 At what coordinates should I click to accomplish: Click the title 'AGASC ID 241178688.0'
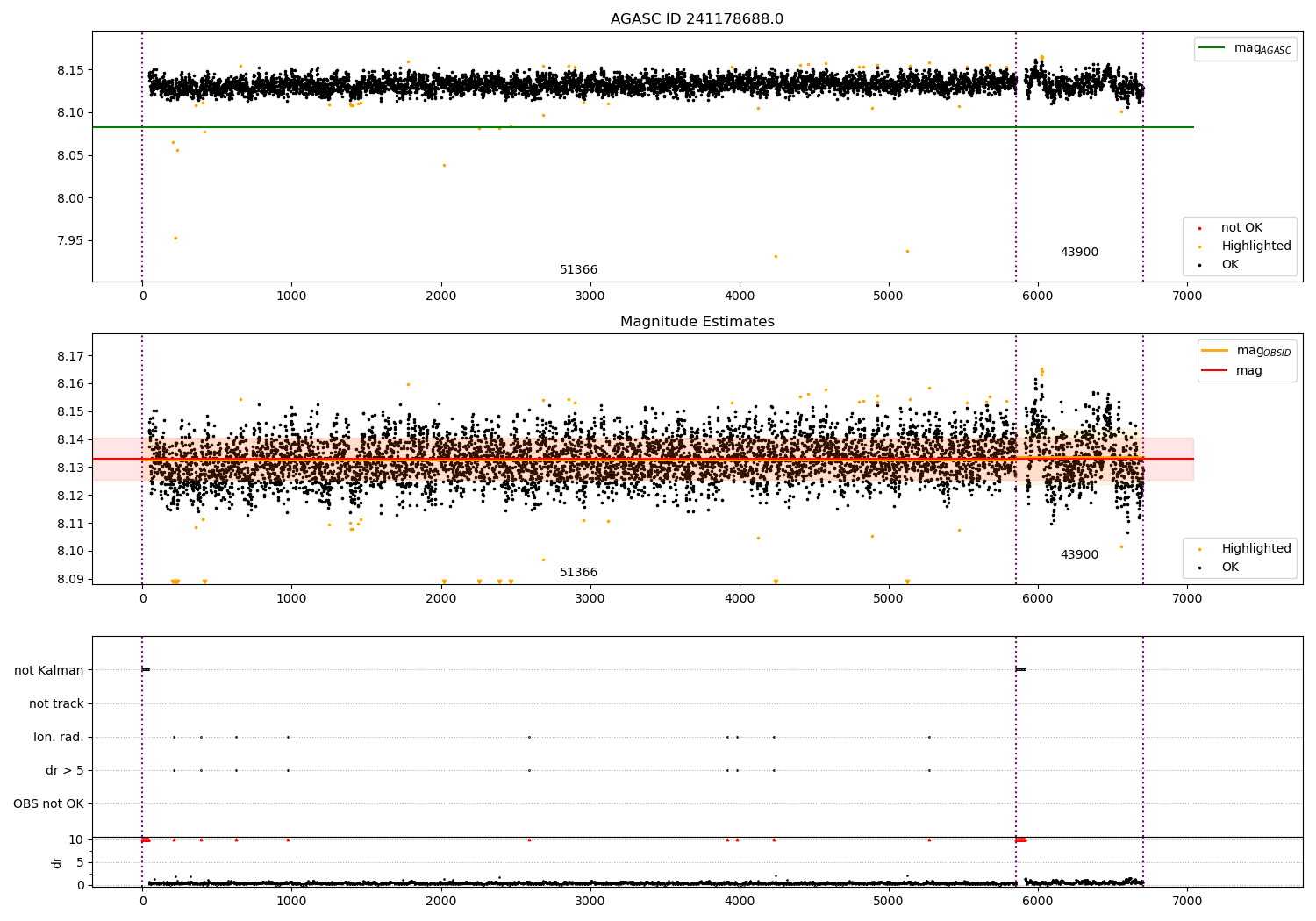tap(697, 19)
